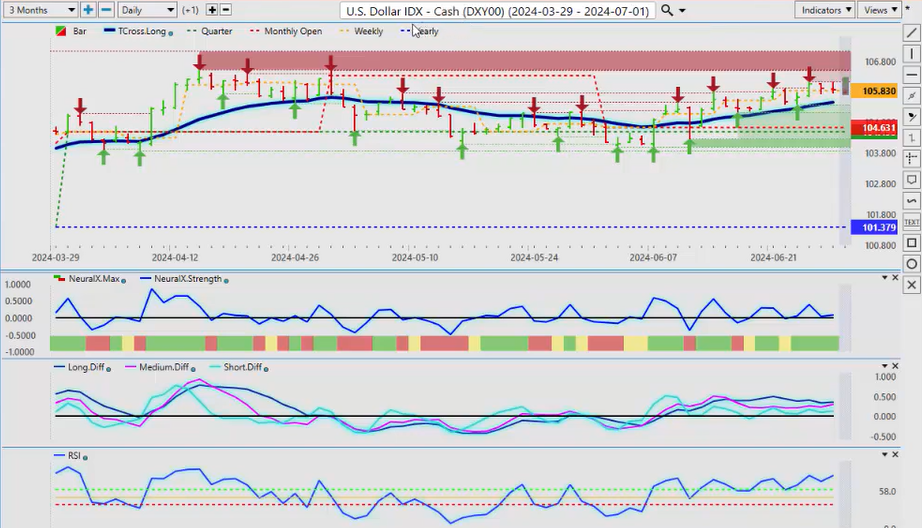Select the ellipse drawing tool
The width and height of the screenshot is (922, 528).
911,264
